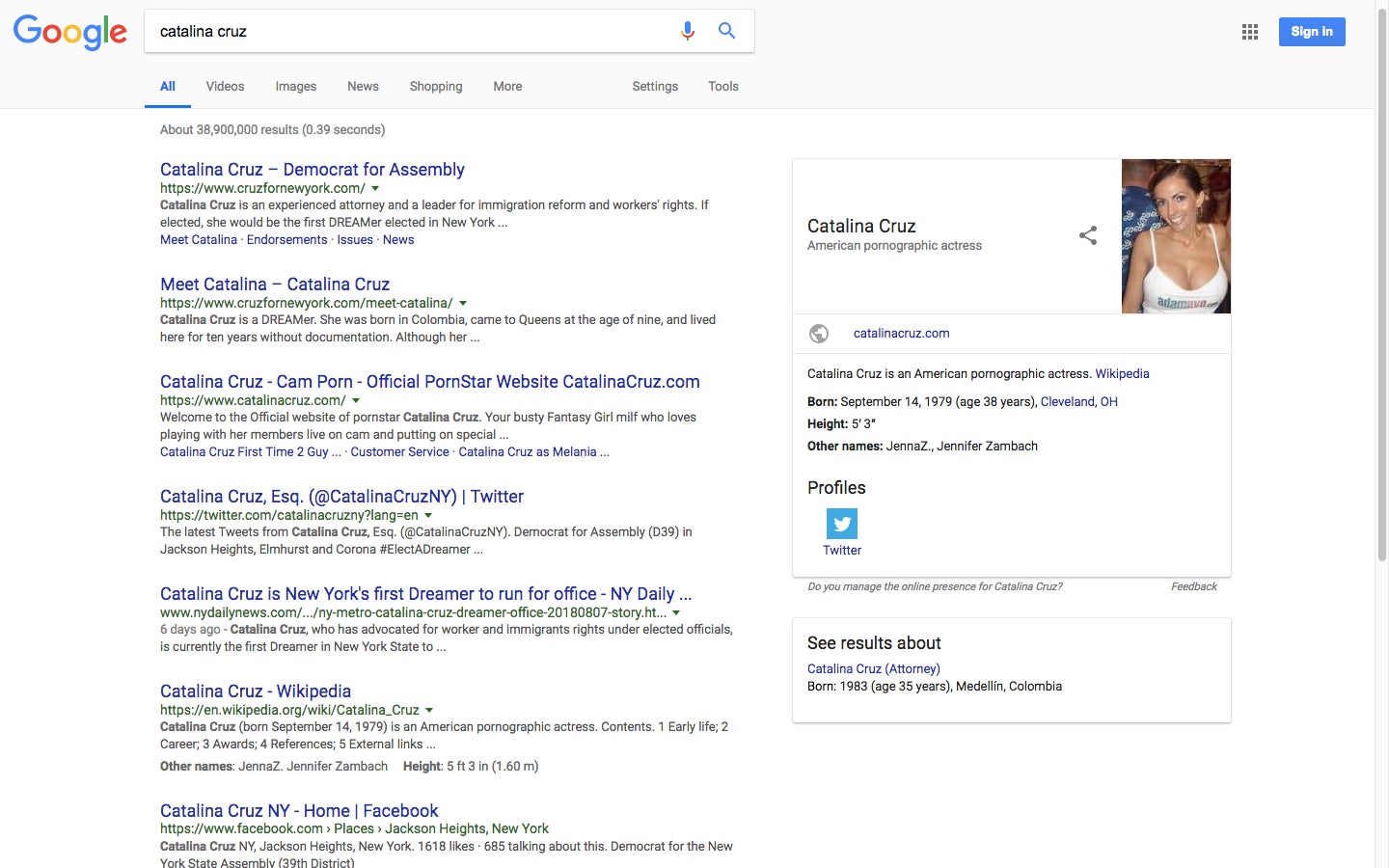Open the NY Daily News first Dreamer result
The width and height of the screenshot is (1389, 868).
(425, 594)
